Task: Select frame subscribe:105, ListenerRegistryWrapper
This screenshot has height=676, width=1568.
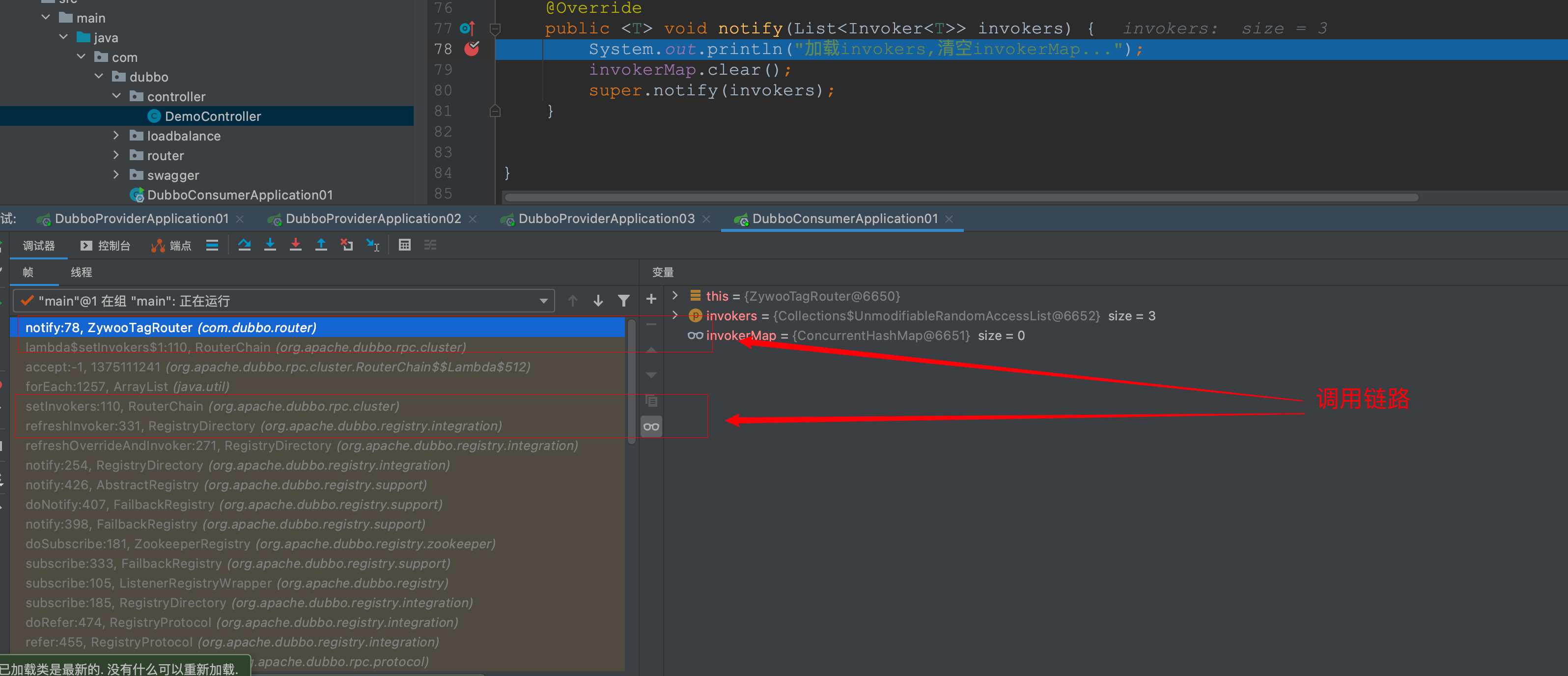Action: pyautogui.click(x=318, y=583)
